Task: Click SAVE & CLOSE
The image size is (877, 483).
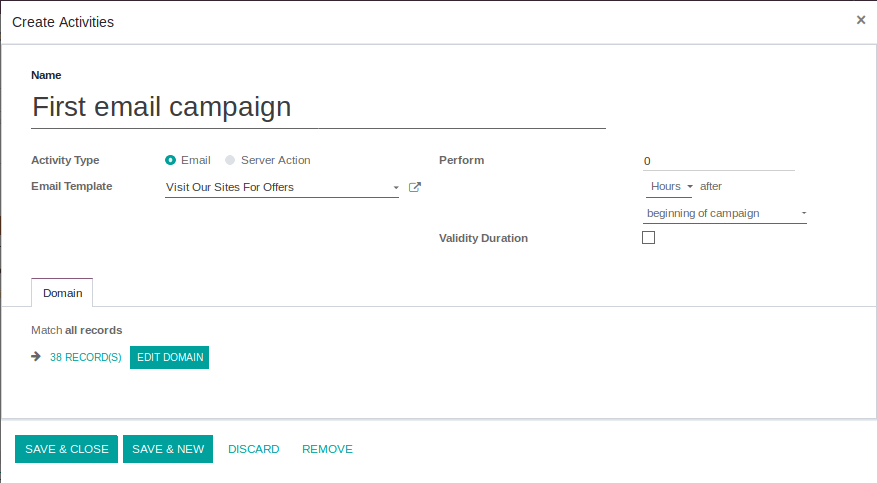Action: (67, 449)
